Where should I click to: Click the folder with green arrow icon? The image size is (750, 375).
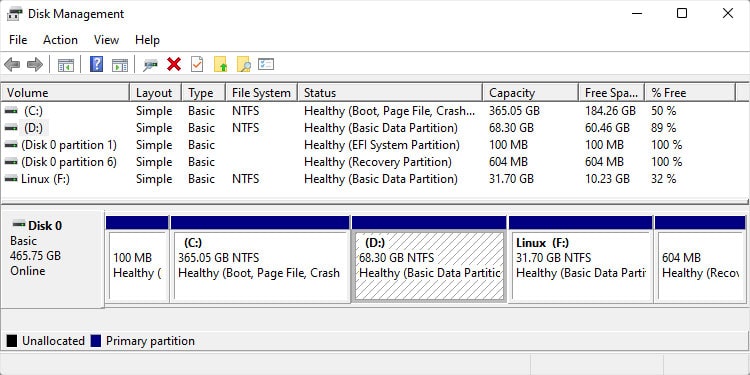(221, 64)
